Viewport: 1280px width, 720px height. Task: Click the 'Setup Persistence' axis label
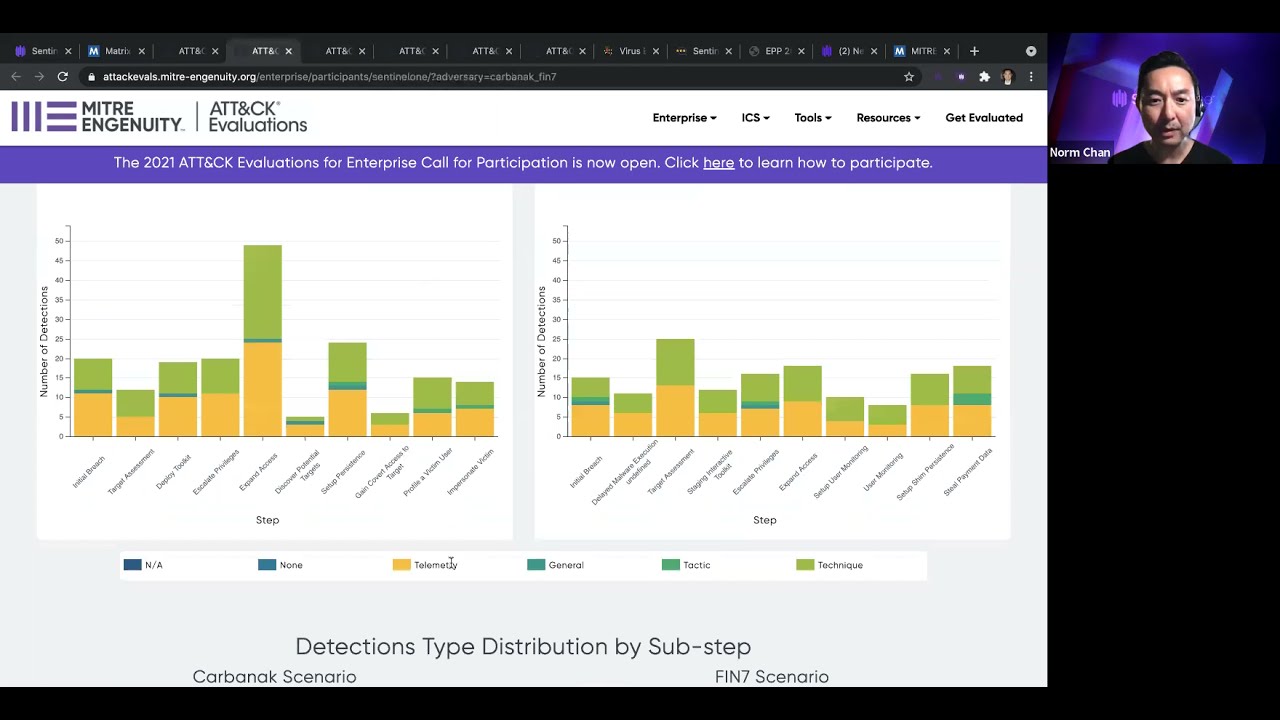point(344,471)
